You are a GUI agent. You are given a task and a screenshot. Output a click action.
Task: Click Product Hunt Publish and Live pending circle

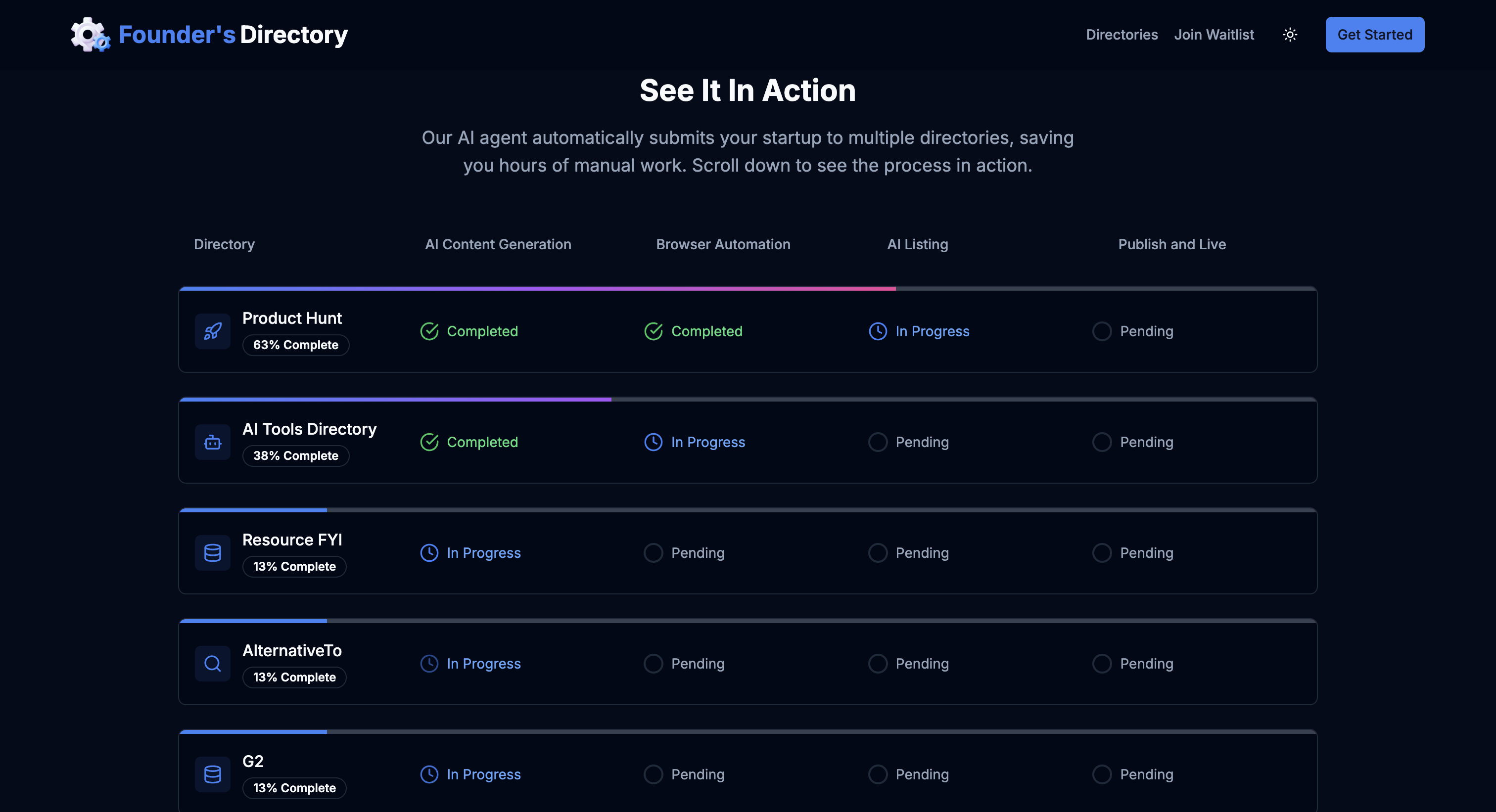click(x=1102, y=331)
